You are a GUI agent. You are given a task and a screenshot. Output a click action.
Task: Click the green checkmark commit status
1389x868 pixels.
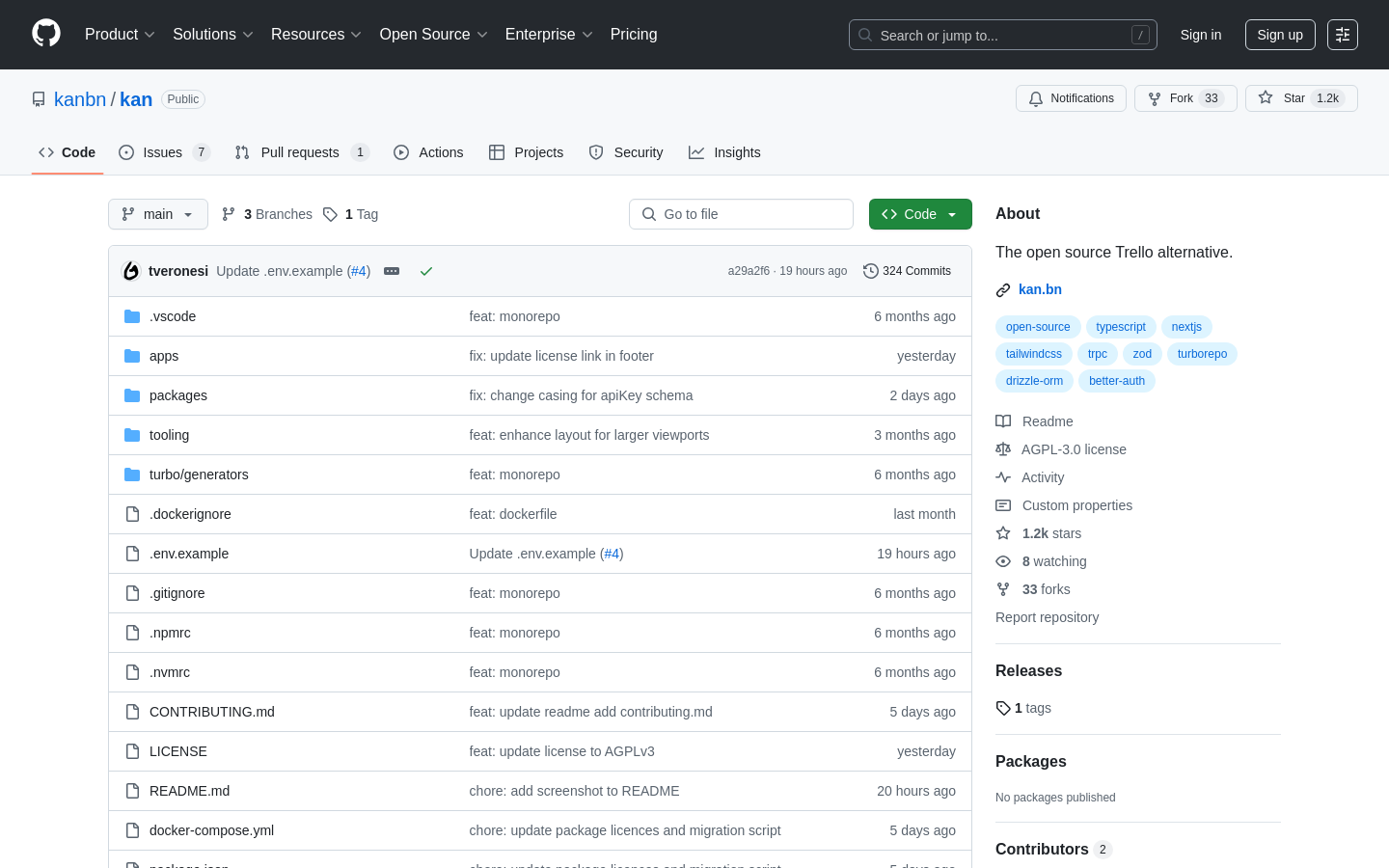pos(426,271)
